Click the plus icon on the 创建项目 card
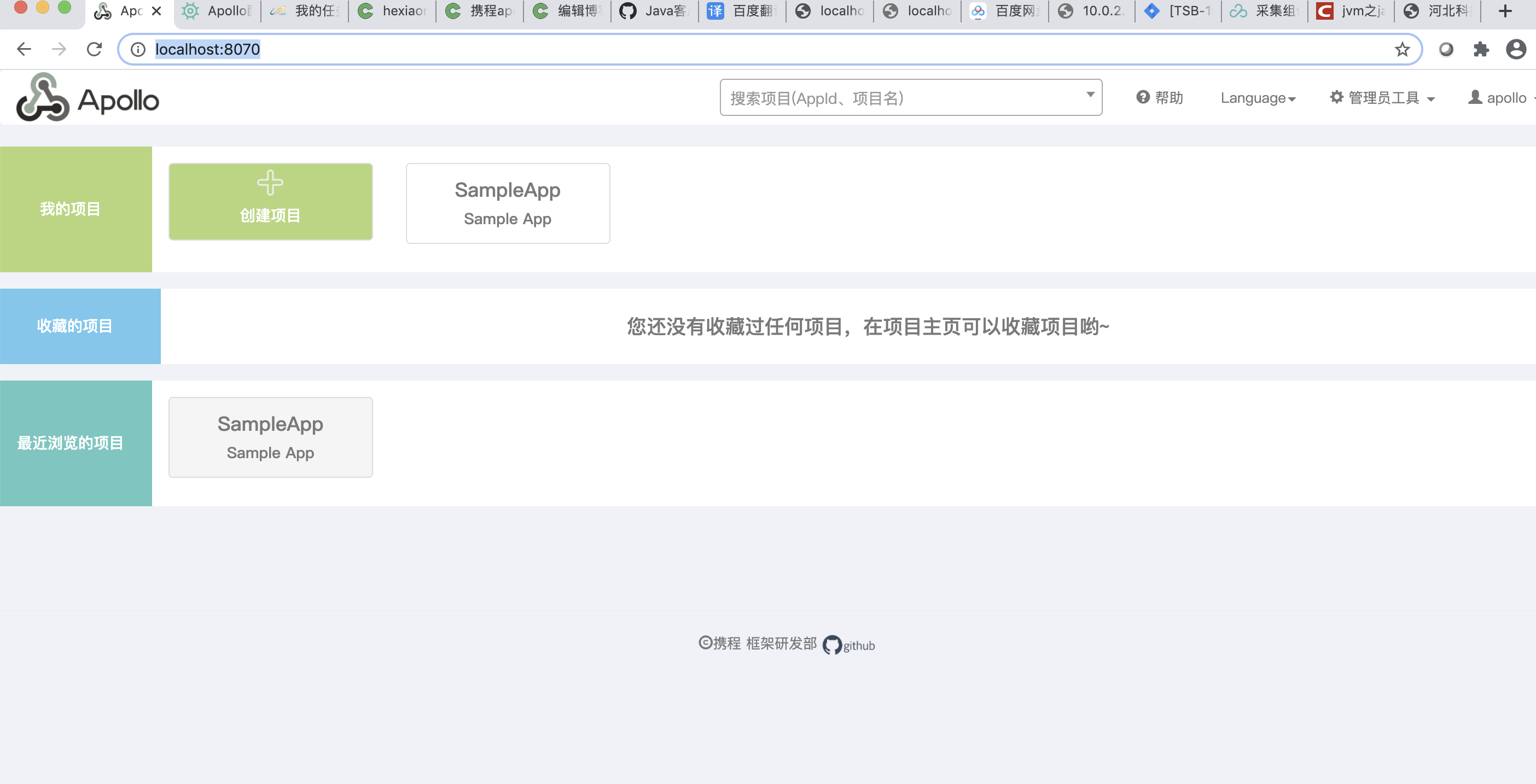1536x784 pixels. (270, 183)
